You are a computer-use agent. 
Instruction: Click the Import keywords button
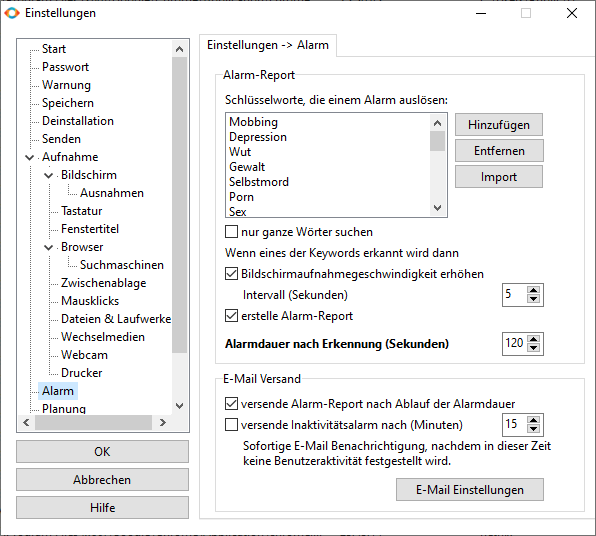tap(499, 177)
